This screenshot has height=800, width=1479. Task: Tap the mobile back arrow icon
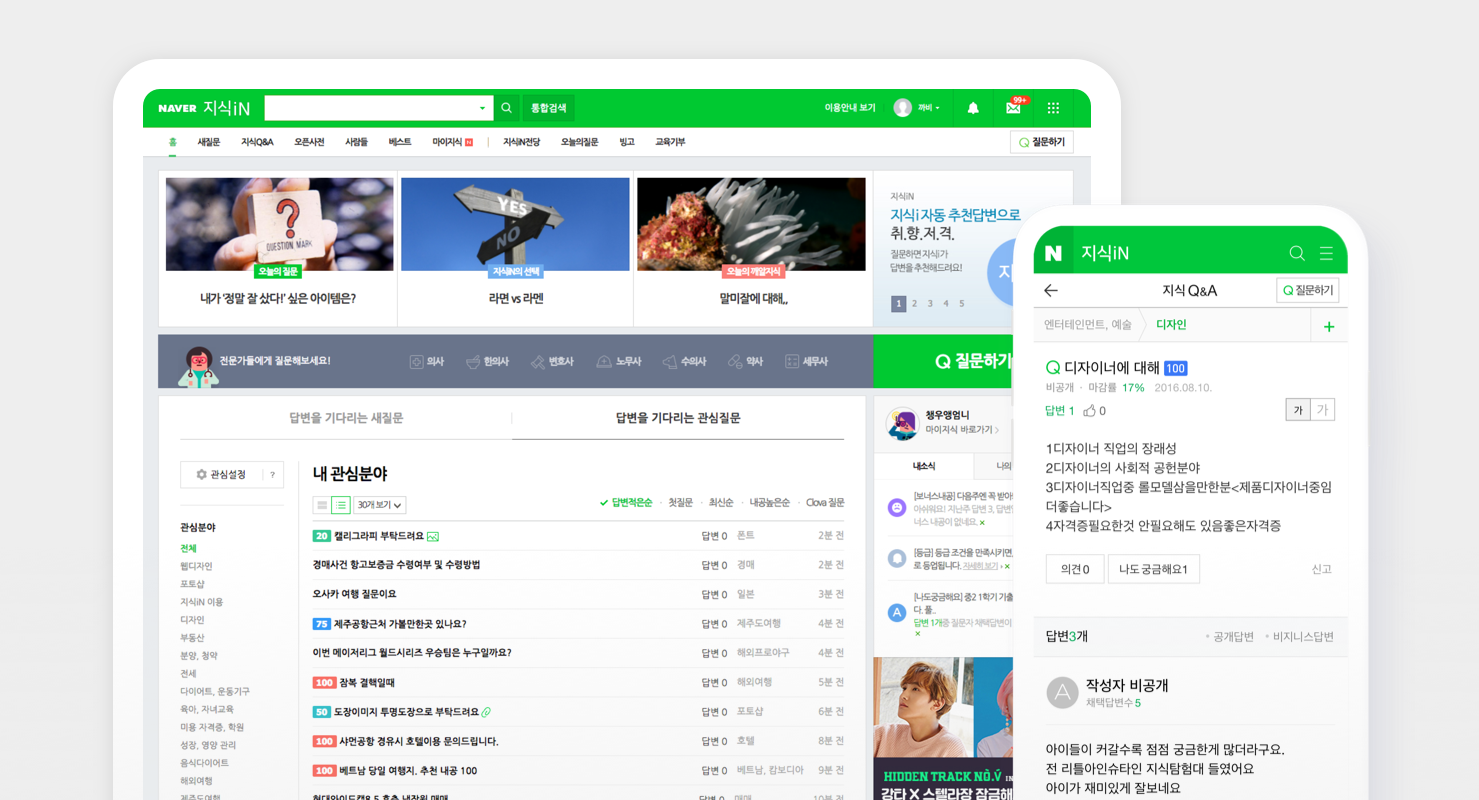pyautogui.click(x=1050, y=291)
